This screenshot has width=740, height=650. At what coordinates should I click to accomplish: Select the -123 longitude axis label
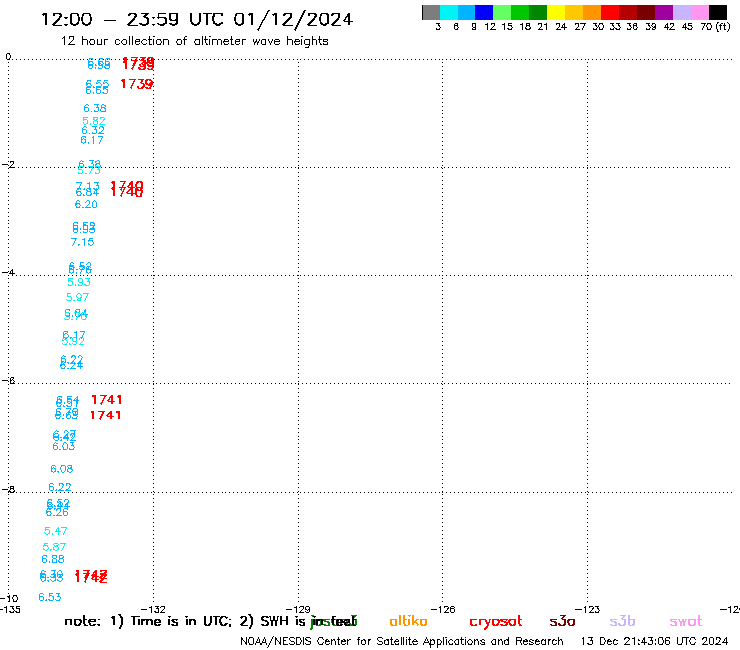click(588, 609)
